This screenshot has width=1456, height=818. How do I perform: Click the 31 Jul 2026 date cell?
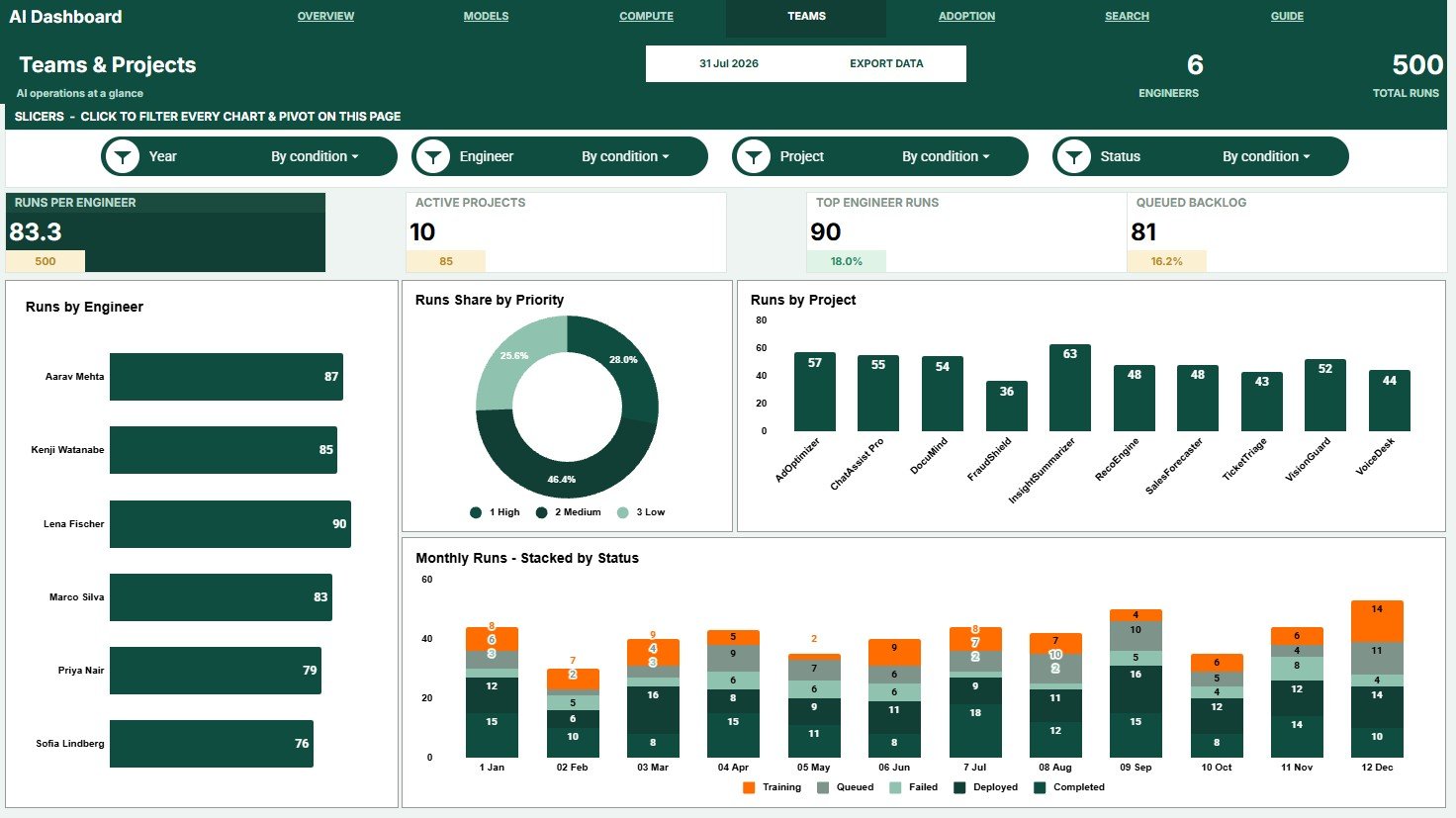[x=728, y=63]
